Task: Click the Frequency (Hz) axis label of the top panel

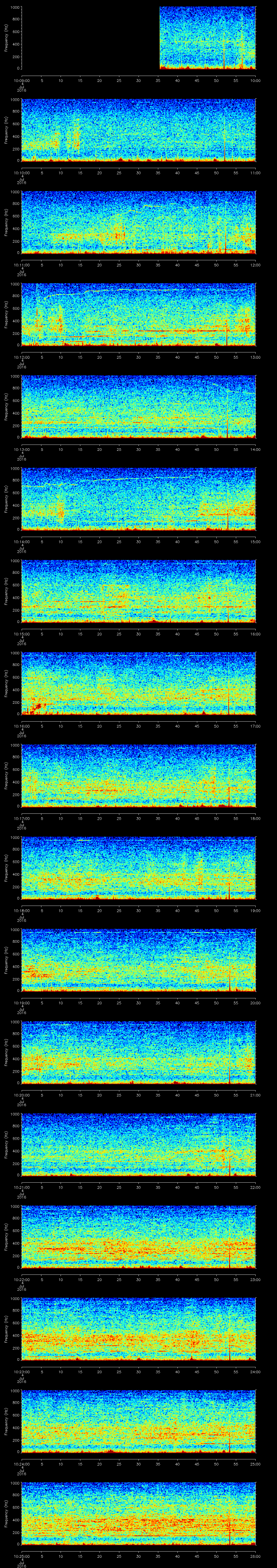Action: tap(6, 38)
